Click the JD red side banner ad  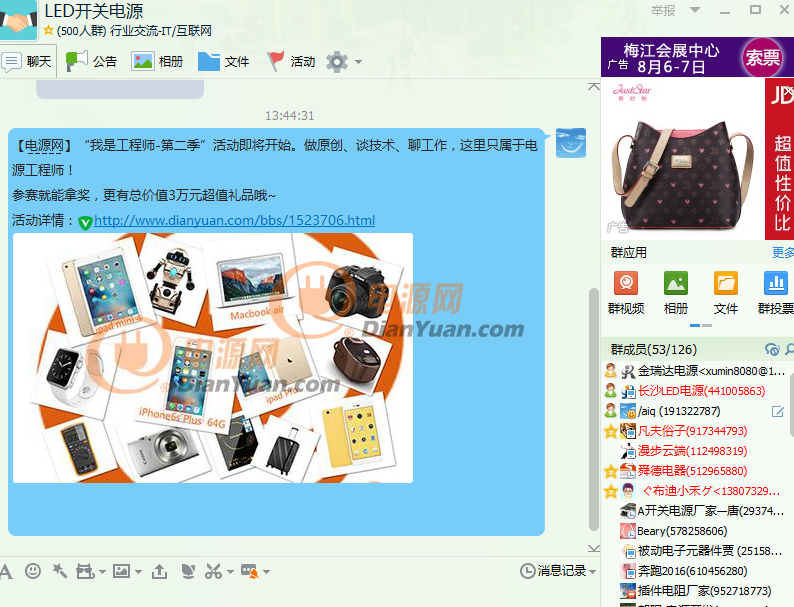click(779, 158)
